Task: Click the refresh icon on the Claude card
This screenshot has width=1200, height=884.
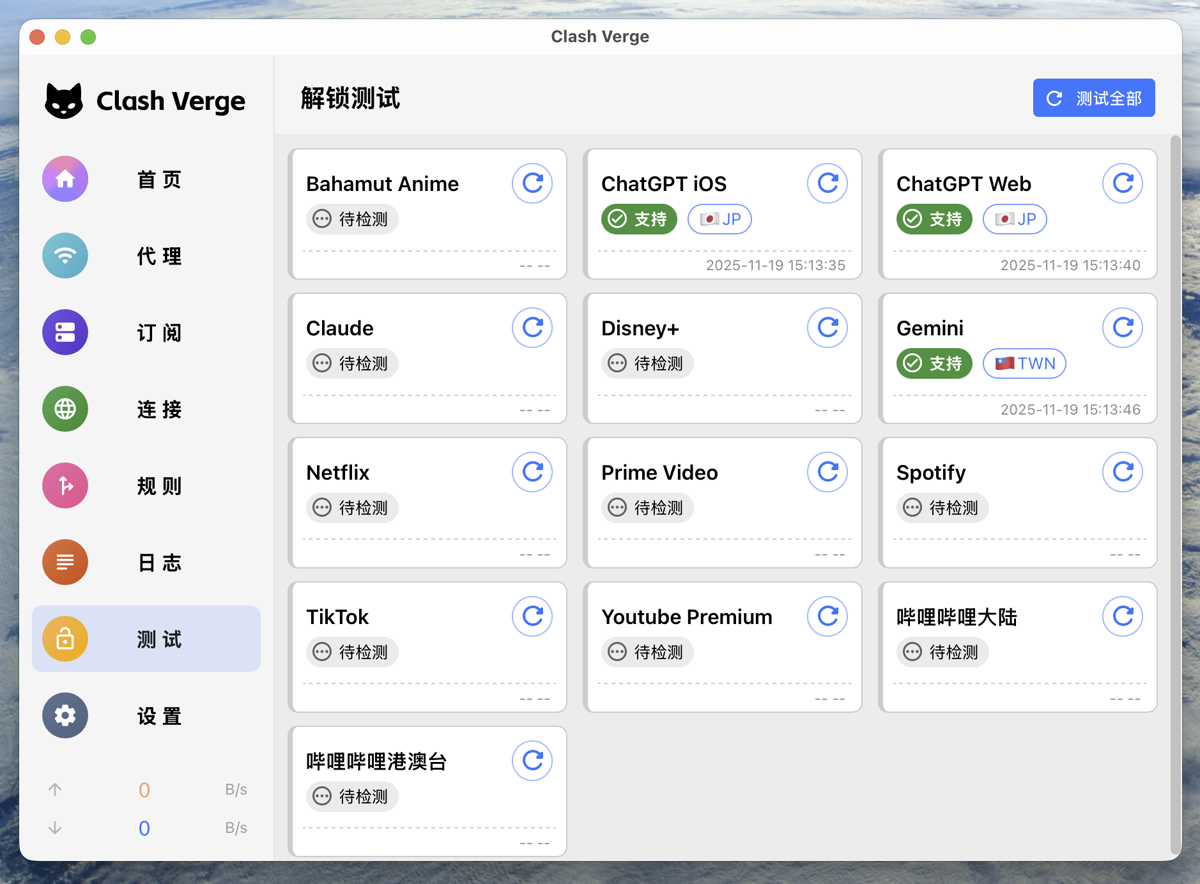Action: click(x=532, y=328)
